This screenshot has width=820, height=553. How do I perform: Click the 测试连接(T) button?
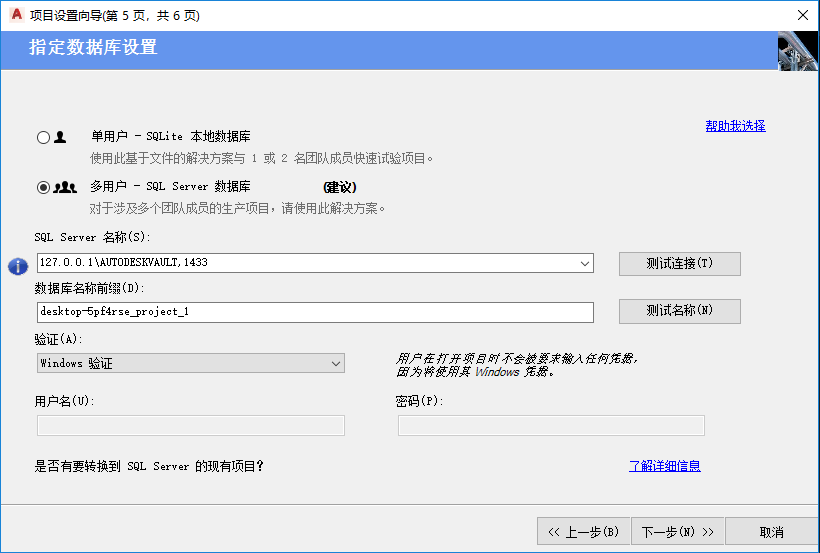(x=679, y=264)
